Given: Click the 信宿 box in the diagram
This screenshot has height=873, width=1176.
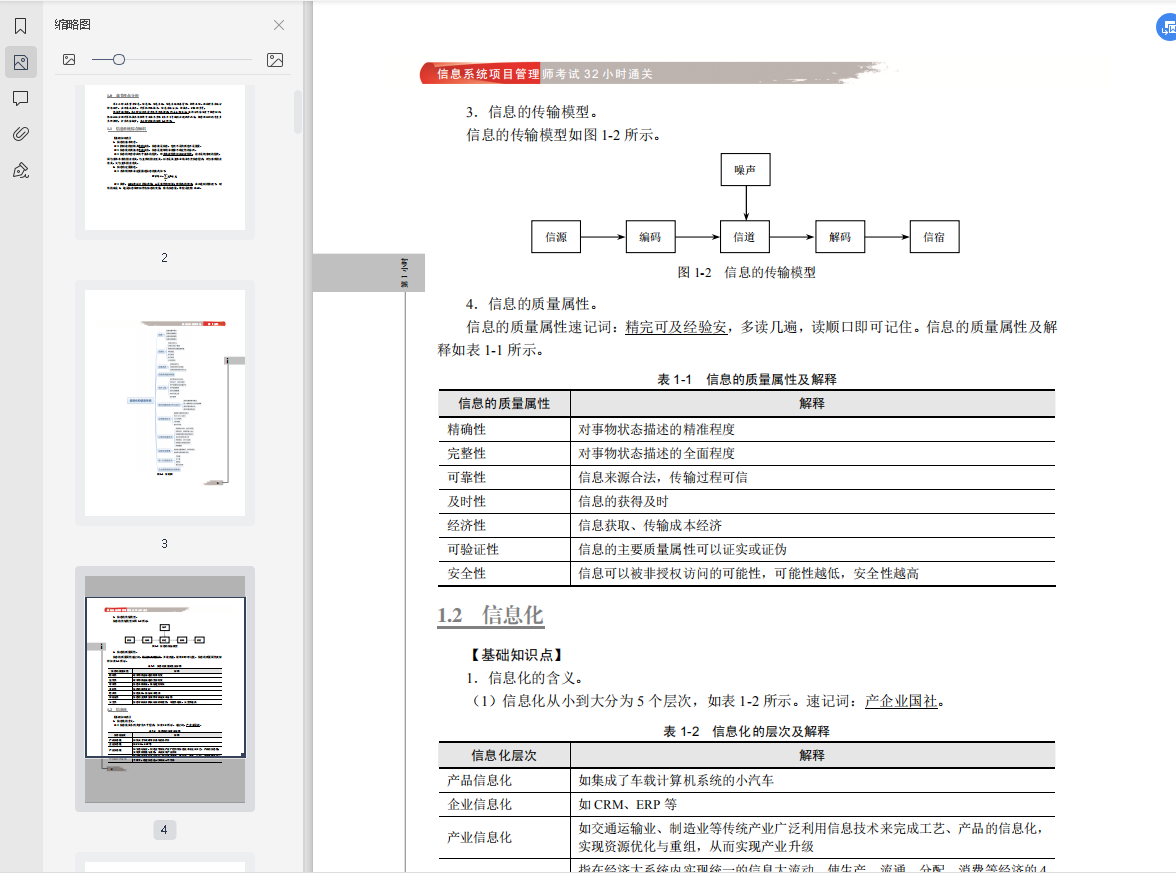Looking at the screenshot, I should click(934, 236).
